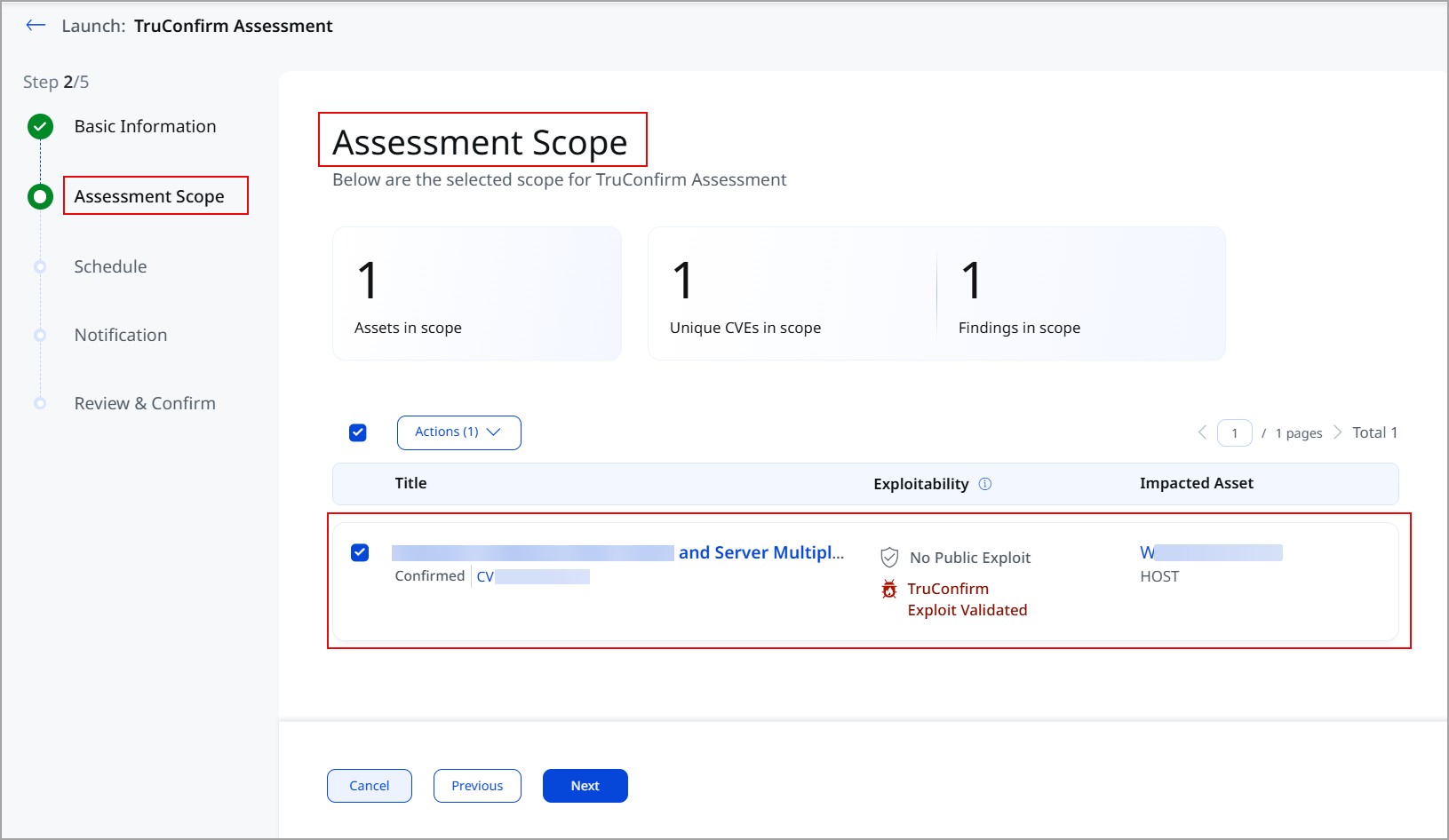Screen dimensions: 1449x840
Task: Go to next page with right chevron
Action: coord(1337,432)
